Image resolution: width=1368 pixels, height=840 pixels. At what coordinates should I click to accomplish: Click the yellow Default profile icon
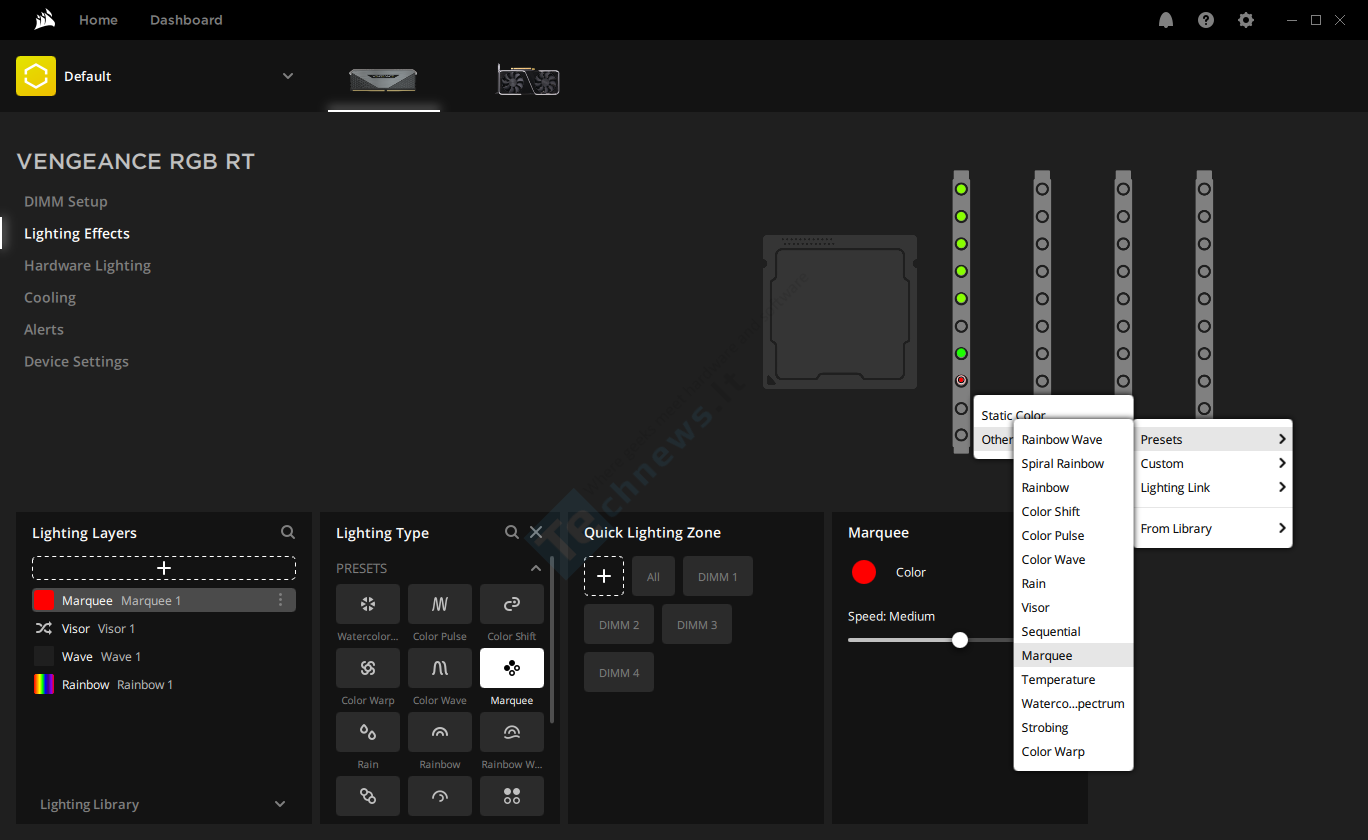(36, 76)
